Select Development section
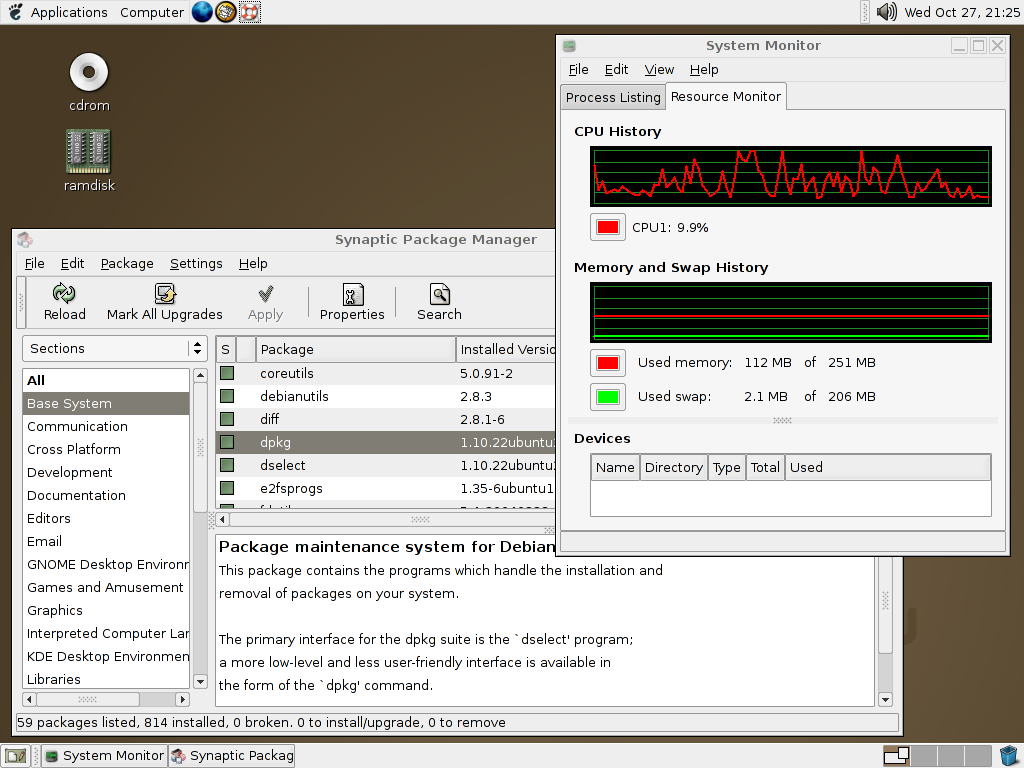 click(x=106, y=472)
